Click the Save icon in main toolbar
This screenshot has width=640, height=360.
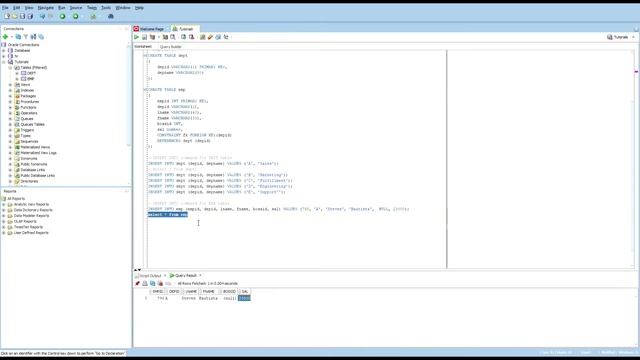tap(22, 16)
